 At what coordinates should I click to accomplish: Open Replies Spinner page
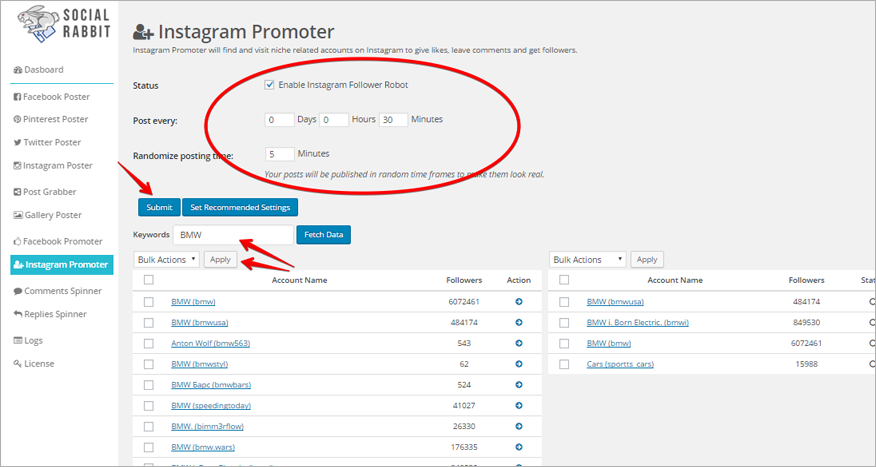click(50, 314)
